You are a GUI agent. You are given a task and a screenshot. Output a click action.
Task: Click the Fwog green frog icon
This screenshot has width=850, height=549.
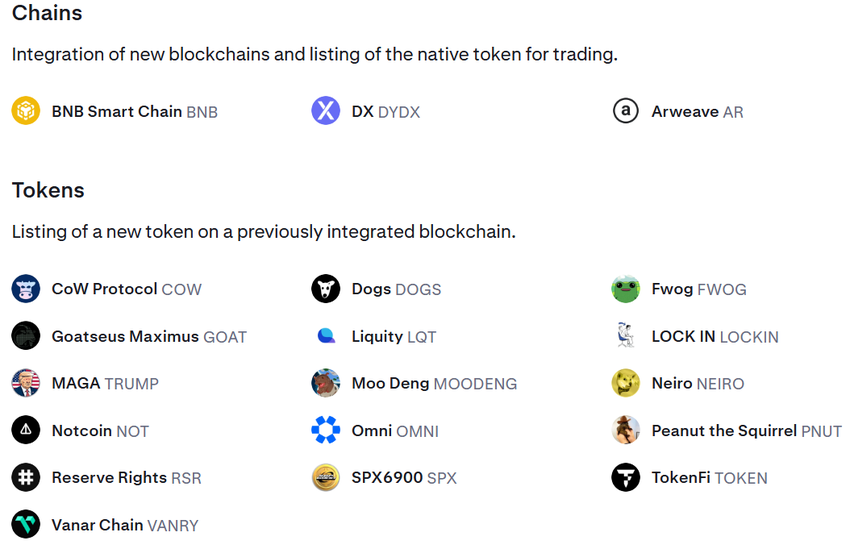[x=626, y=289]
